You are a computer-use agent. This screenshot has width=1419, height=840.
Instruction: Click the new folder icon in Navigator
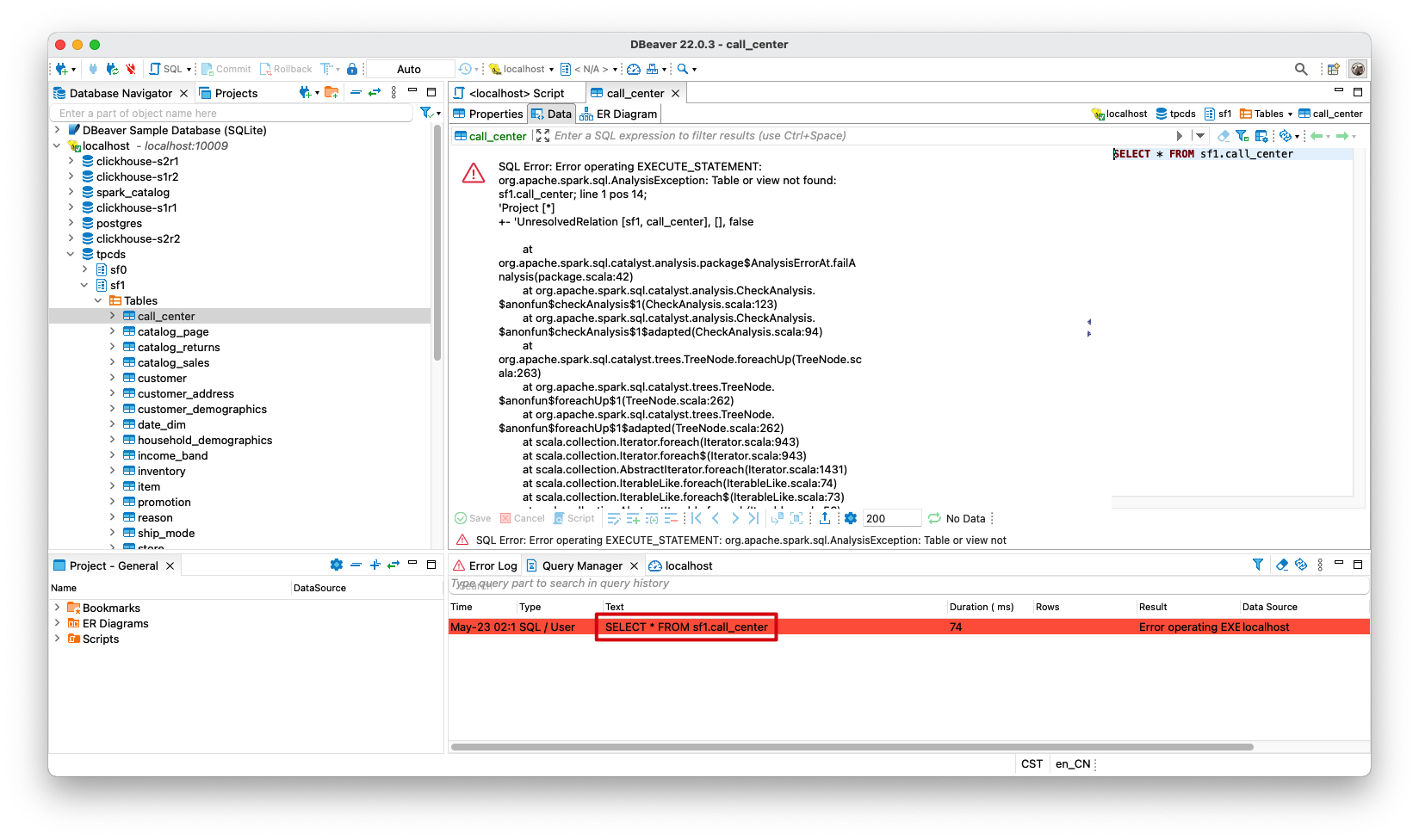(332, 92)
